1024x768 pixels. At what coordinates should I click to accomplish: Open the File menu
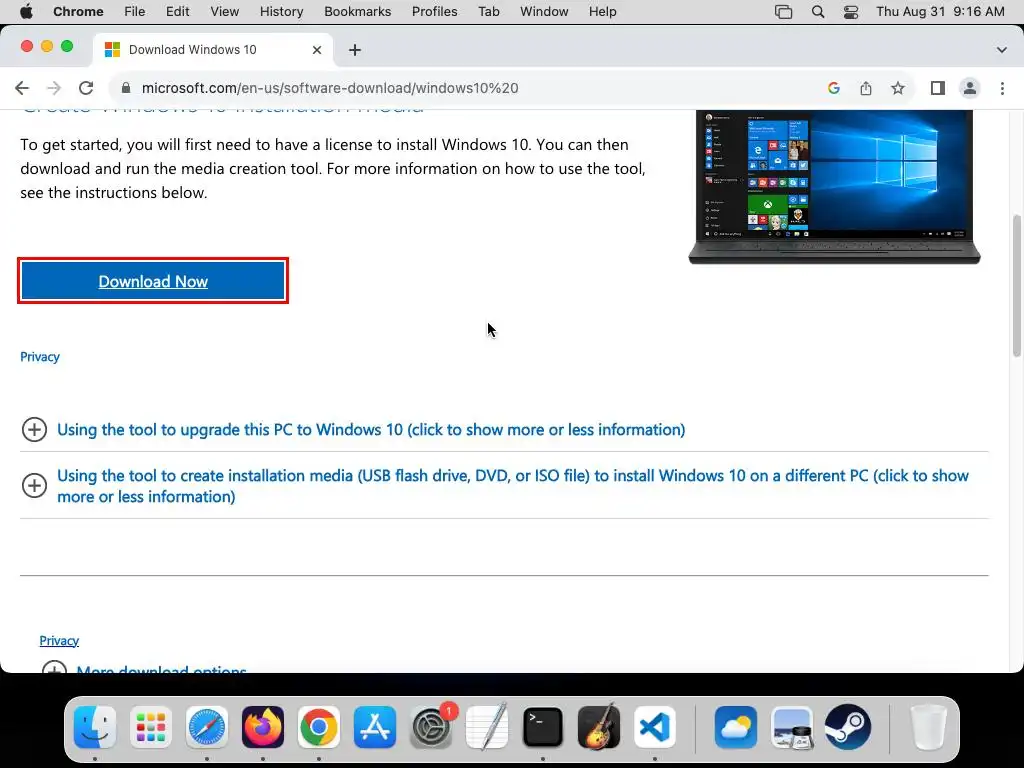[135, 12]
